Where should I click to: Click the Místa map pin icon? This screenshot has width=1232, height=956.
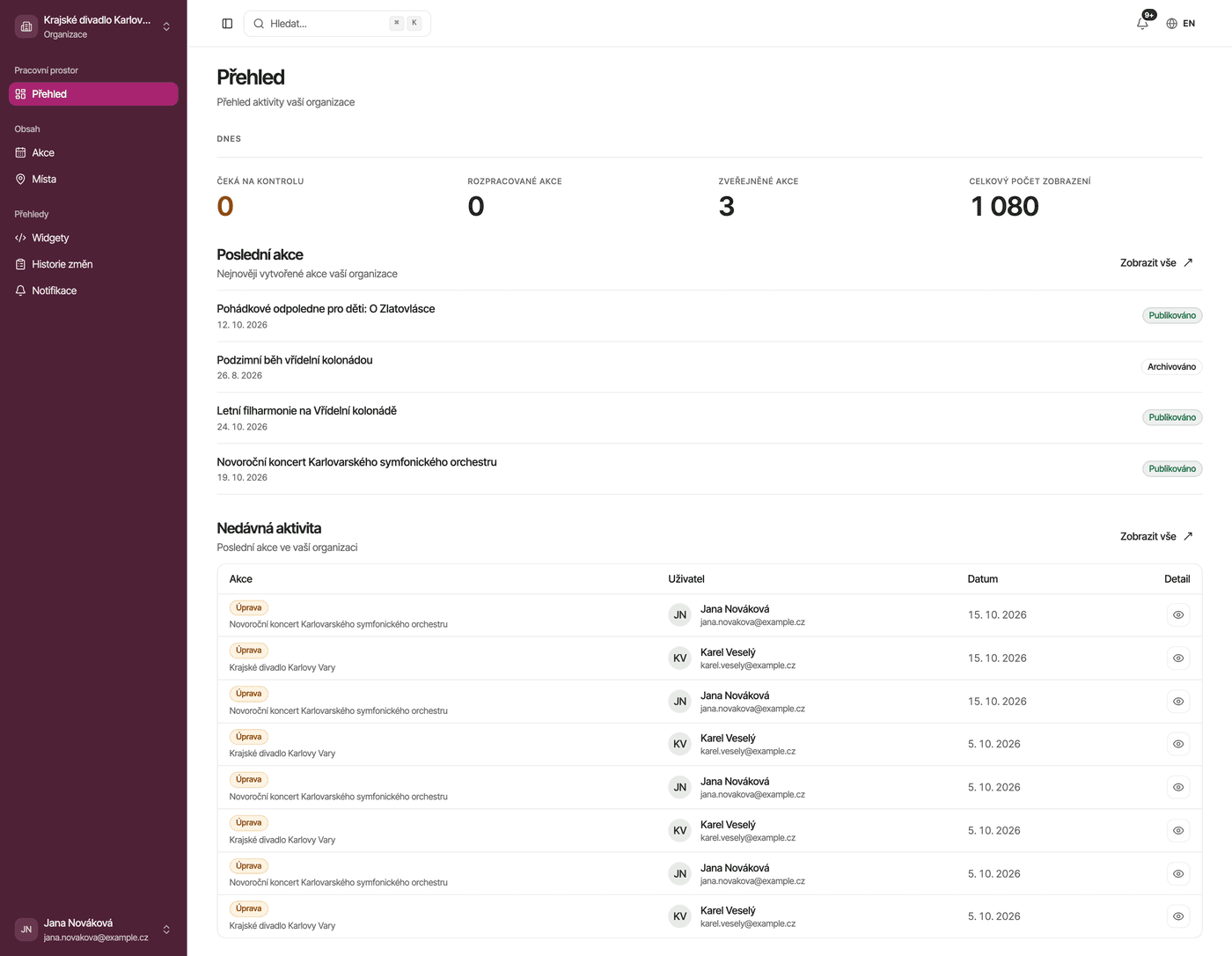(20, 180)
